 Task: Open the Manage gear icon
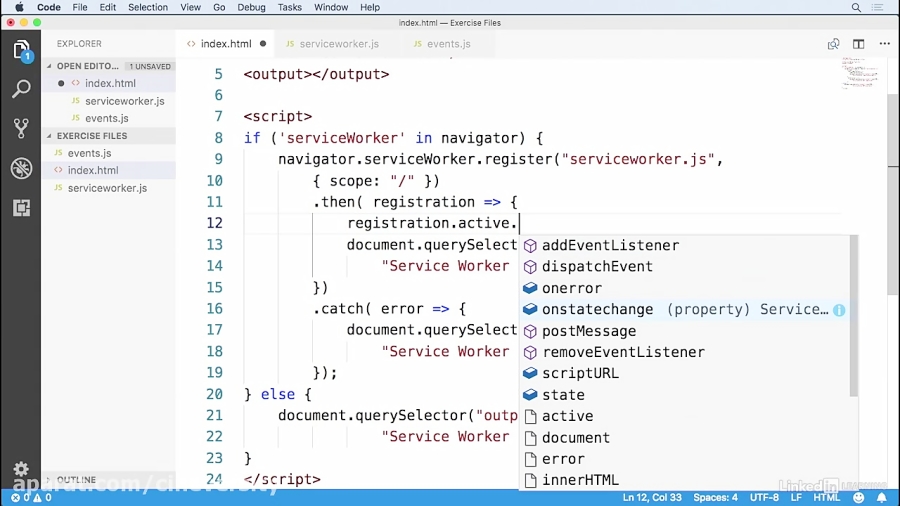point(21,469)
